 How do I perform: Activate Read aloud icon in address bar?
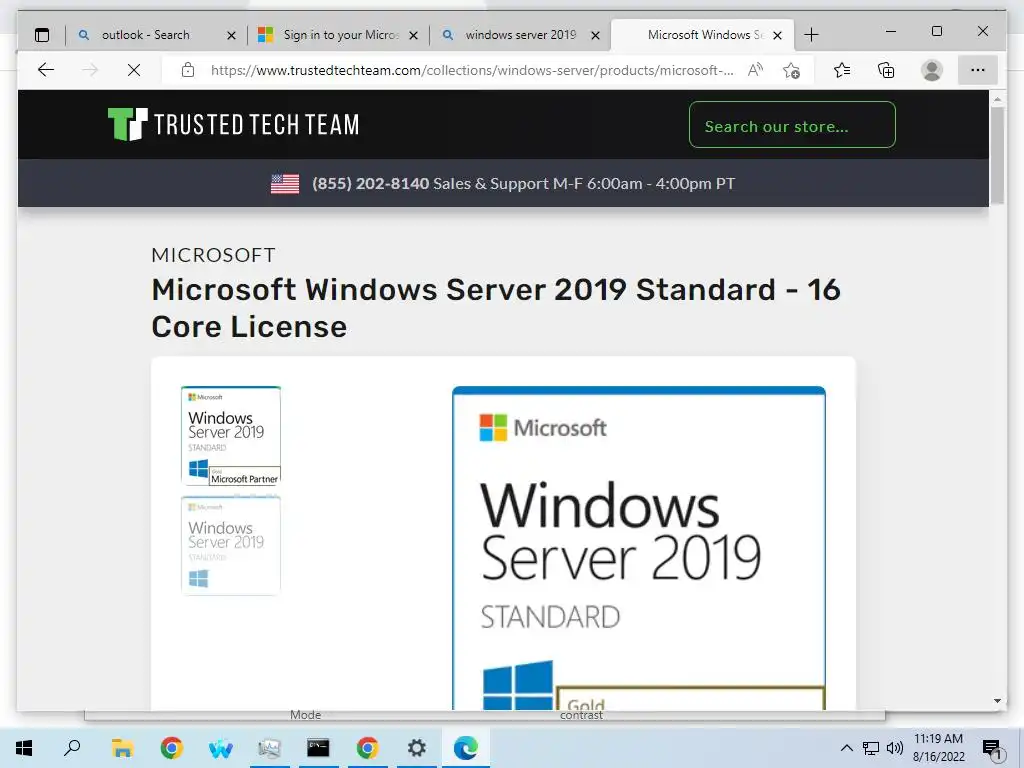tap(755, 70)
